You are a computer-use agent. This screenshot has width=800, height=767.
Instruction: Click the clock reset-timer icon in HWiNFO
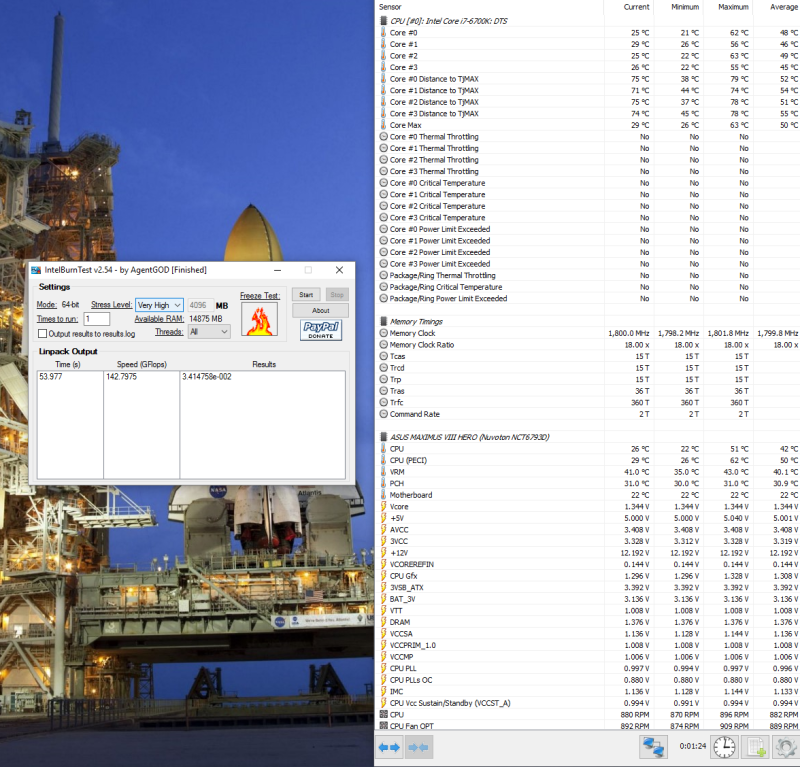coord(724,747)
